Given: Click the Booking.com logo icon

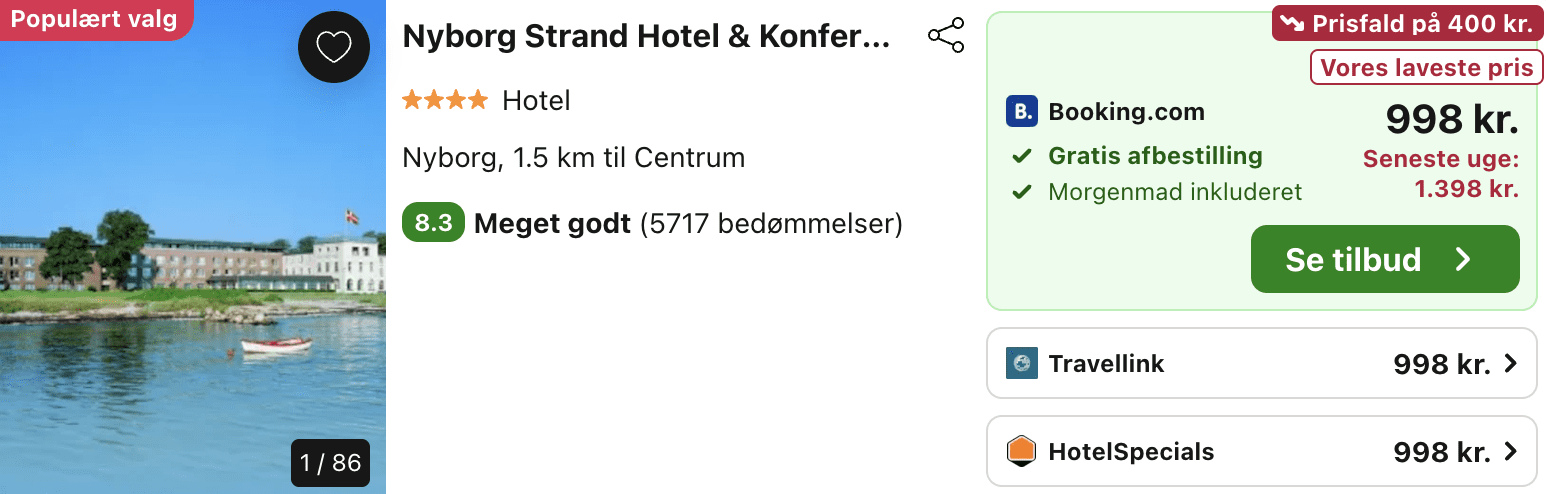Looking at the screenshot, I should click(1022, 112).
